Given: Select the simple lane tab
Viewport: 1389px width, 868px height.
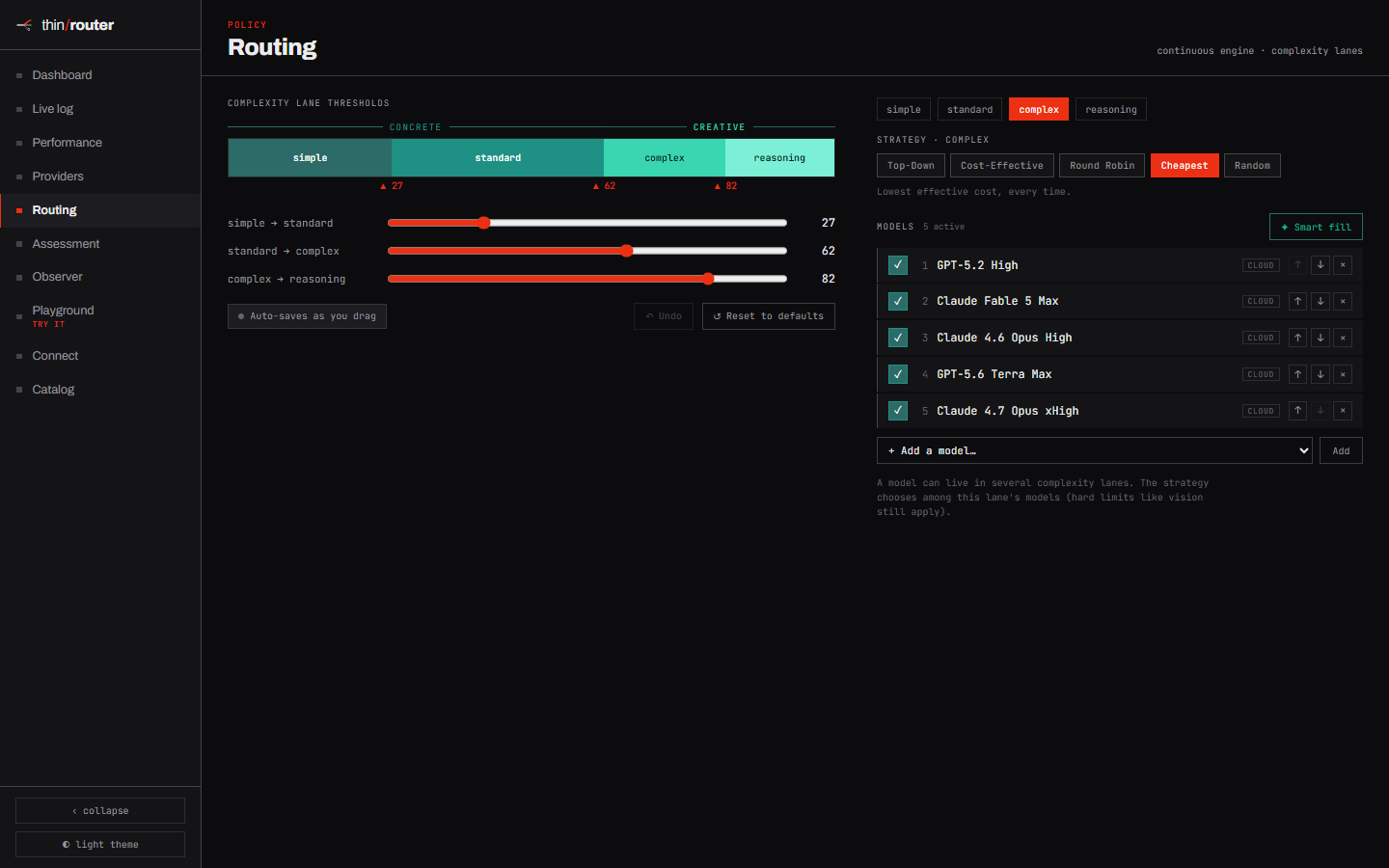Looking at the screenshot, I should [904, 109].
